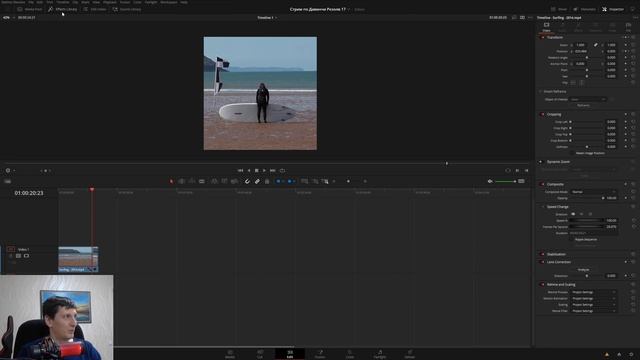
Task: Open the viewer zoom percentage dropdown
Action: pyautogui.click(x=9, y=18)
